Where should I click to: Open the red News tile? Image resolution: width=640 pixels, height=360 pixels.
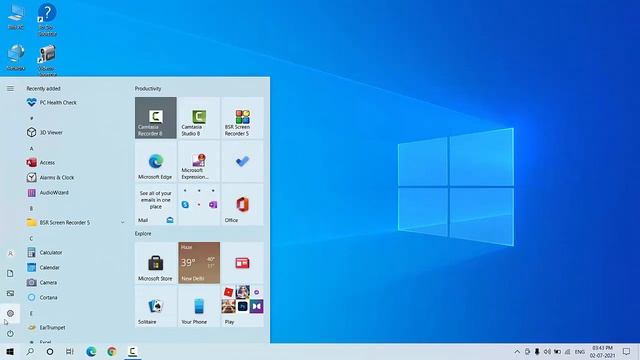(242, 263)
